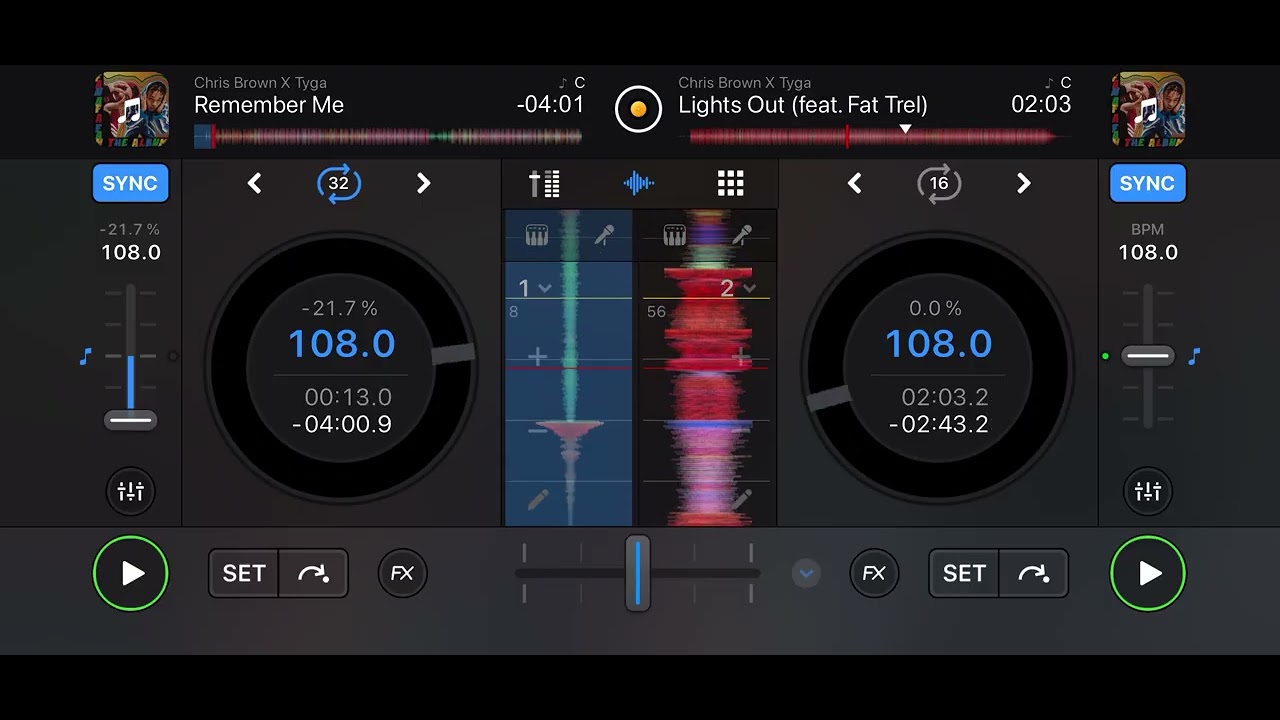The width and height of the screenshot is (1280, 720).
Task: Open deck 1 sampler keys icon
Action: [x=537, y=236]
